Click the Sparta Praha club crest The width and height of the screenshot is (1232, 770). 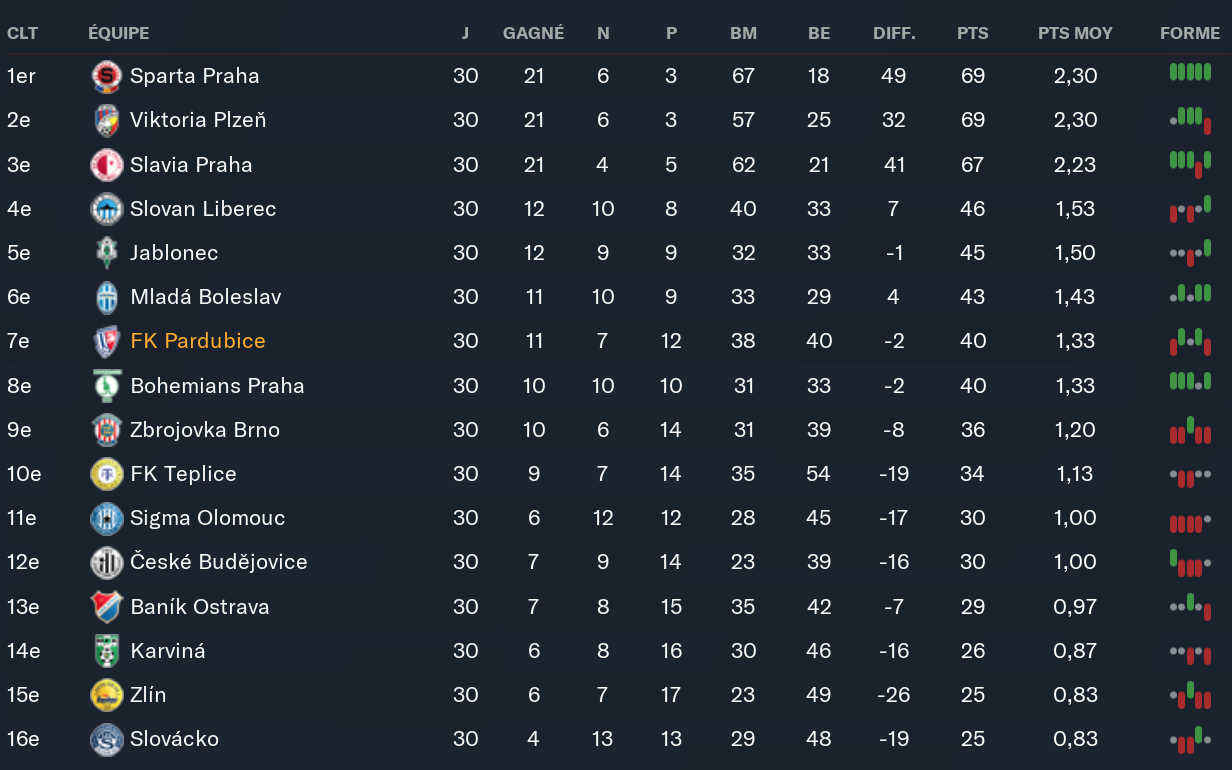(x=106, y=76)
